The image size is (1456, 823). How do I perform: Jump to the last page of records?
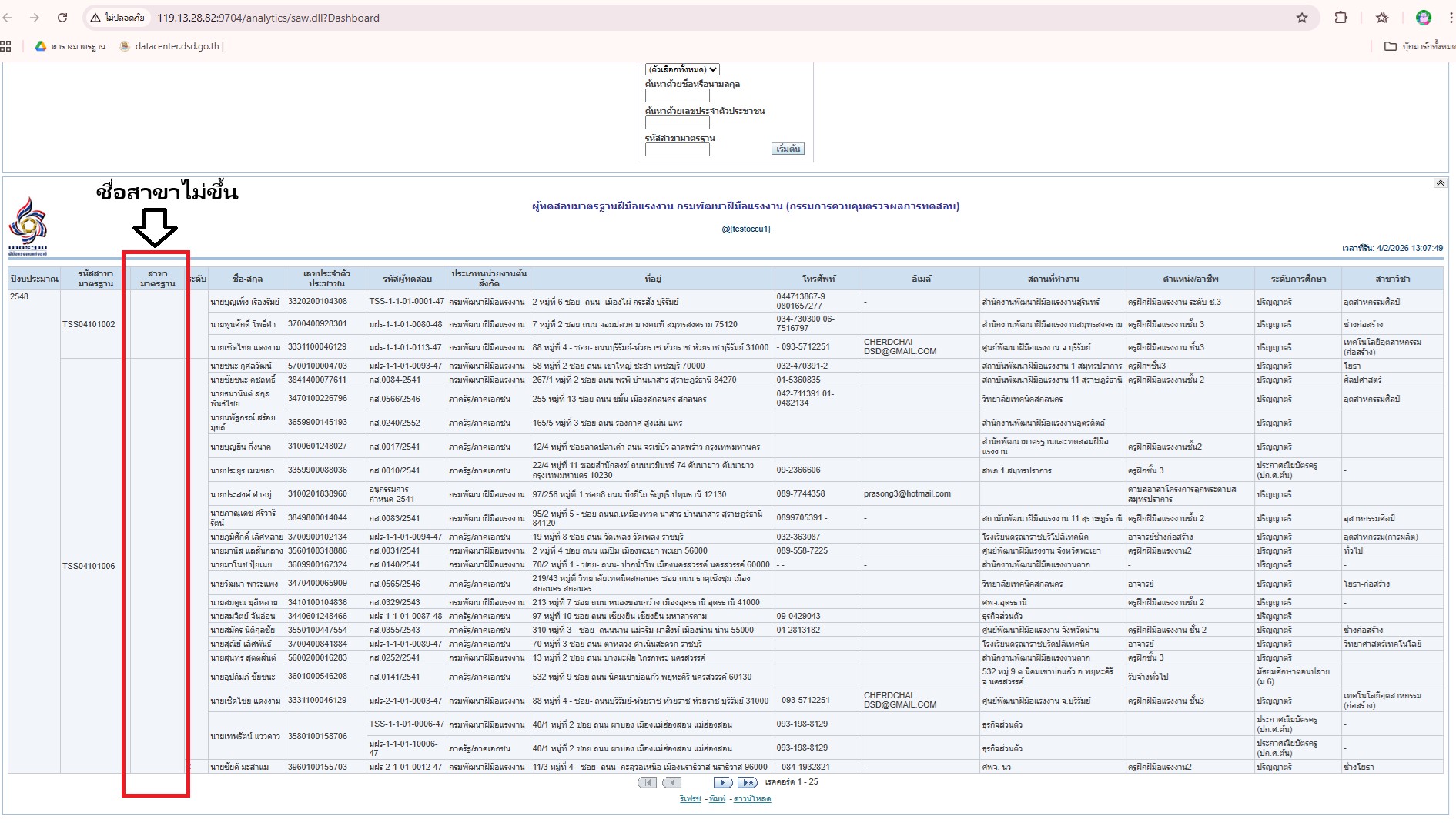tap(747, 782)
